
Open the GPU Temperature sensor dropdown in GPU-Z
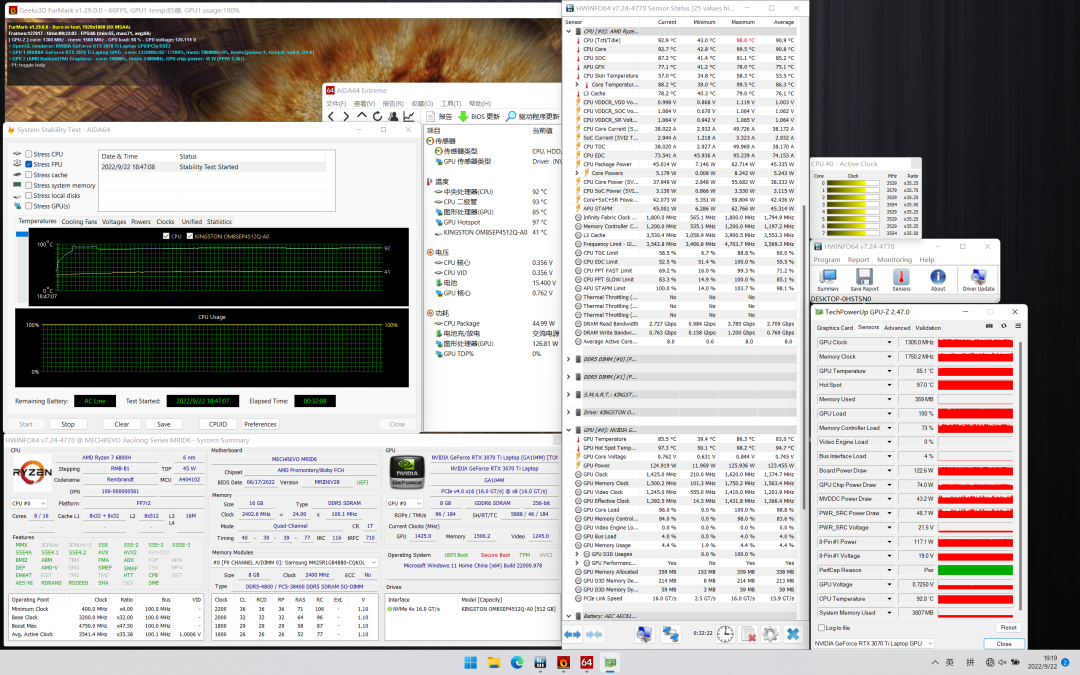click(x=890, y=371)
